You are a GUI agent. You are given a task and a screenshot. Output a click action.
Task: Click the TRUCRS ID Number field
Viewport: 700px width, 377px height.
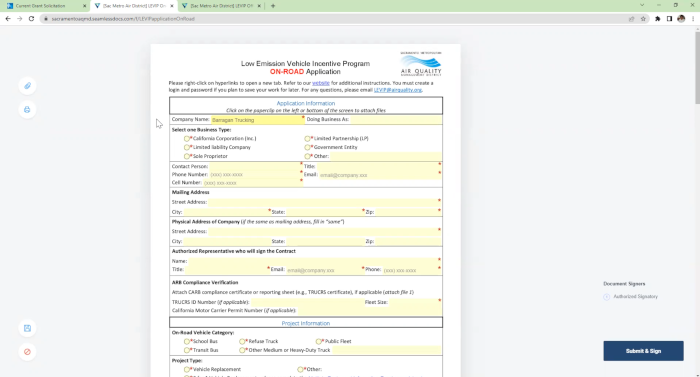(307, 302)
